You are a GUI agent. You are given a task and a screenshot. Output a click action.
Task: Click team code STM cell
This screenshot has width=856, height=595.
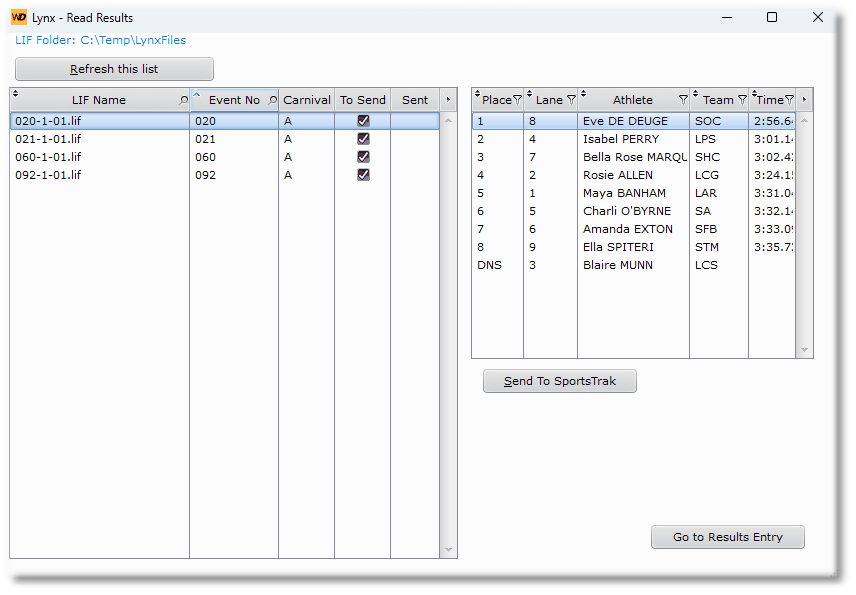coord(718,247)
